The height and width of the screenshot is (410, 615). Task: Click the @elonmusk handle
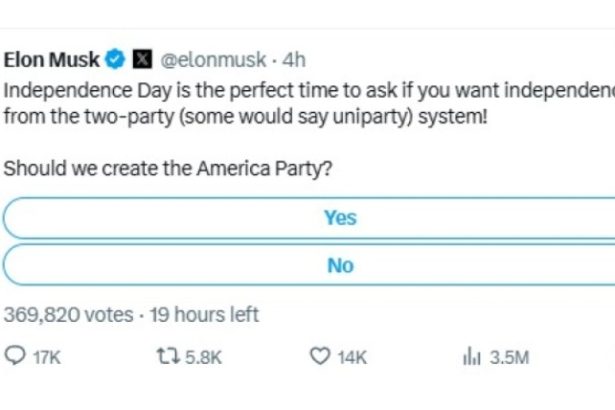(213, 60)
